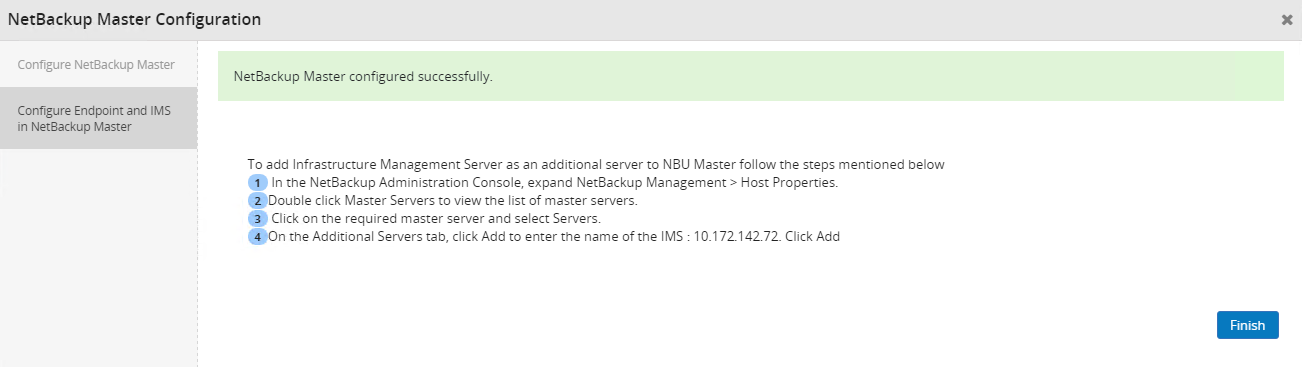The width and height of the screenshot is (1302, 367).
Task: Click the step 2 number badge
Action: (x=258, y=201)
